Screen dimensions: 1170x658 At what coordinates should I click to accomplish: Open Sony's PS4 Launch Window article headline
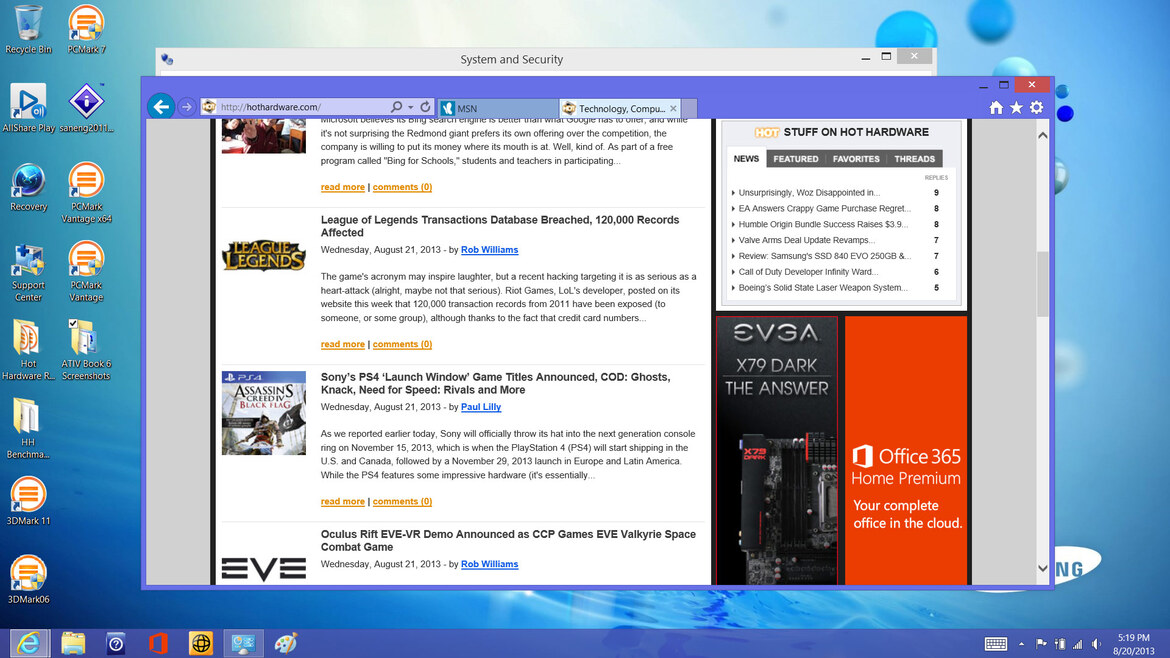pos(495,383)
